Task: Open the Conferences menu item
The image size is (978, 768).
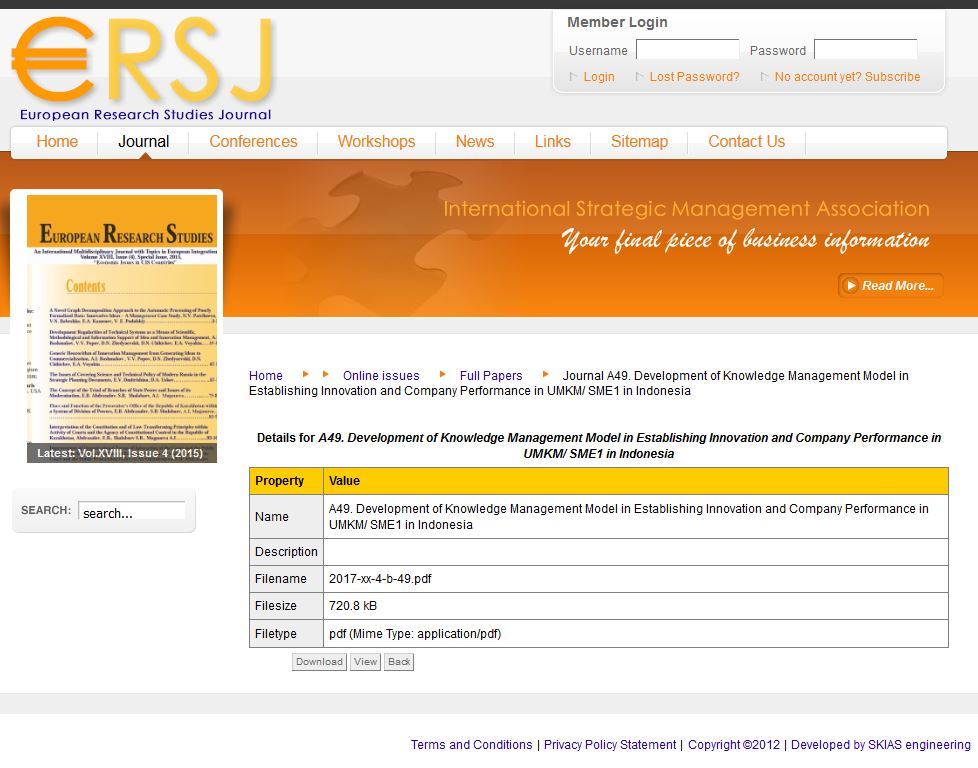Action: pos(253,142)
